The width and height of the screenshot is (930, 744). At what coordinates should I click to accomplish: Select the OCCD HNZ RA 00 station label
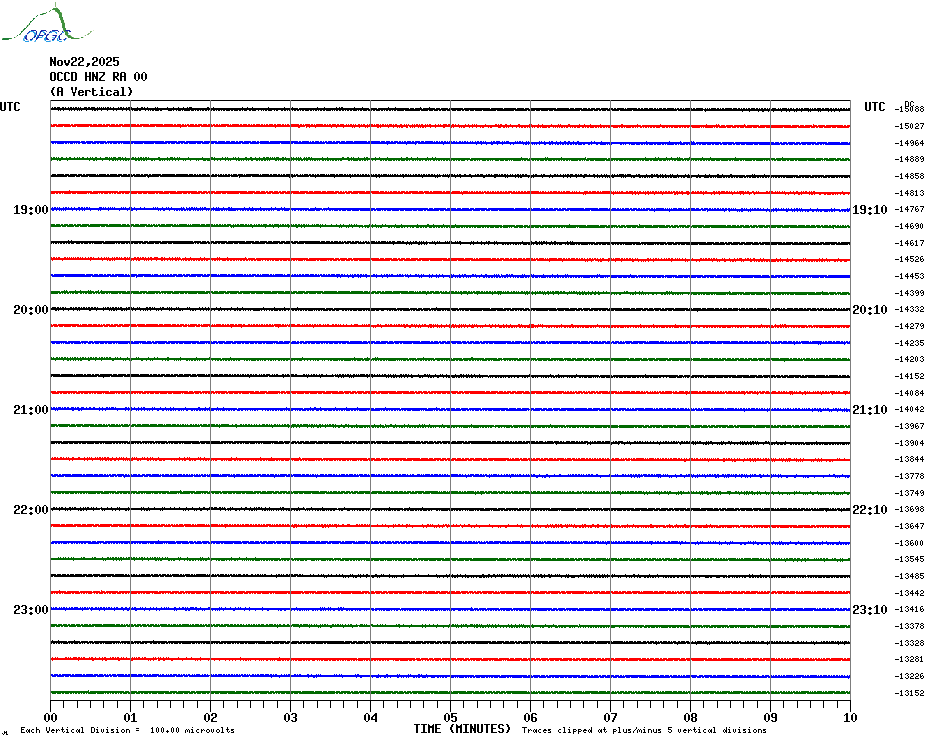(98, 76)
